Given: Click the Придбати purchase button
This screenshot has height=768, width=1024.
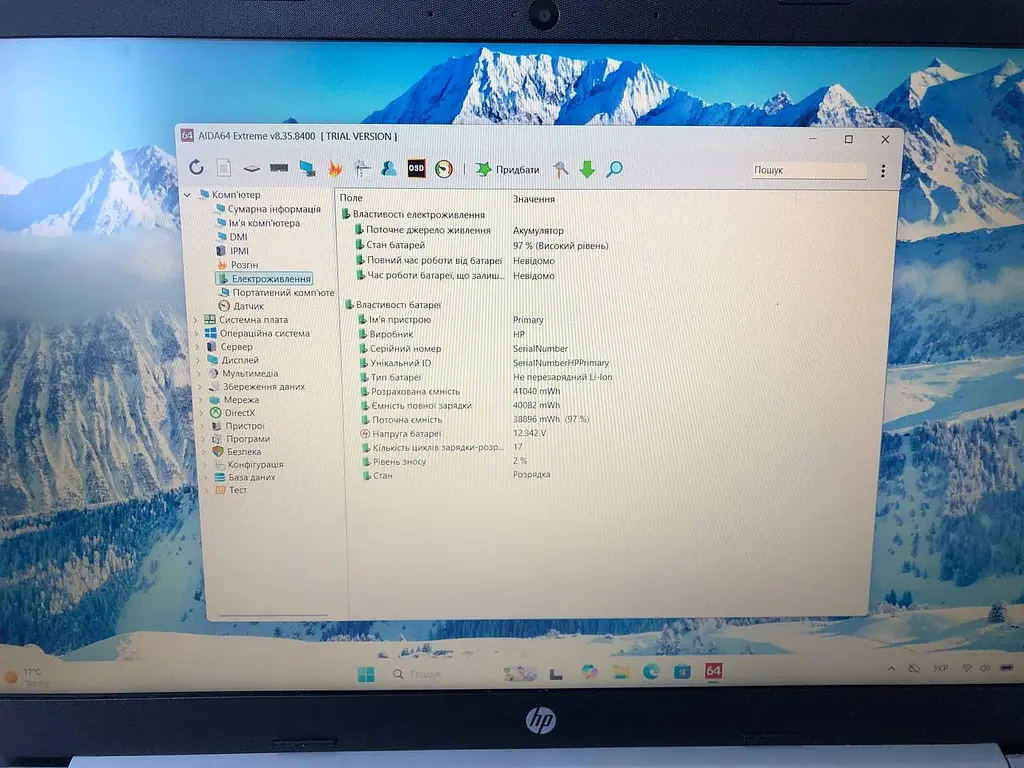Looking at the screenshot, I should pyautogui.click(x=507, y=170).
